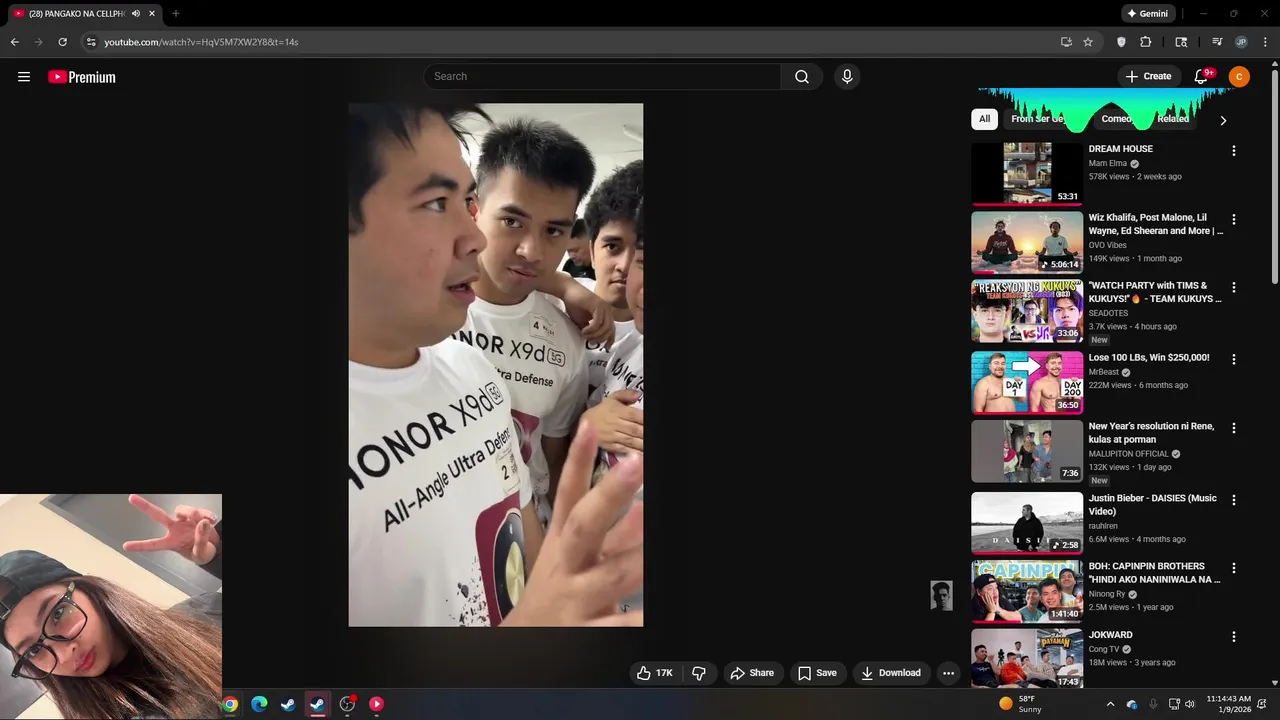This screenshot has height=720, width=1280.
Task: Open MALUPITON OFFICIAL channel link
Action: click(x=1129, y=454)
